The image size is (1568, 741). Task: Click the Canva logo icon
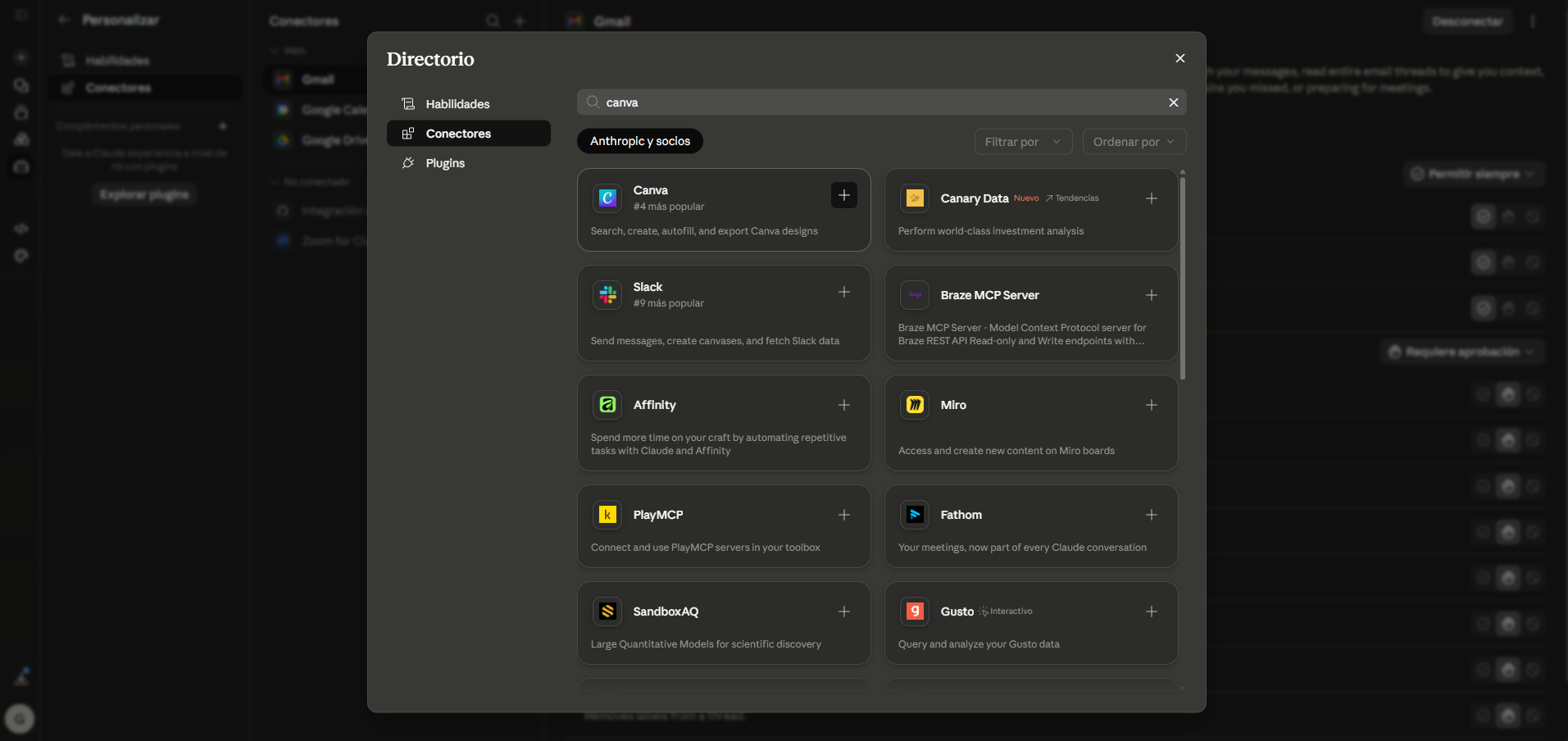[x=607, y=198]
